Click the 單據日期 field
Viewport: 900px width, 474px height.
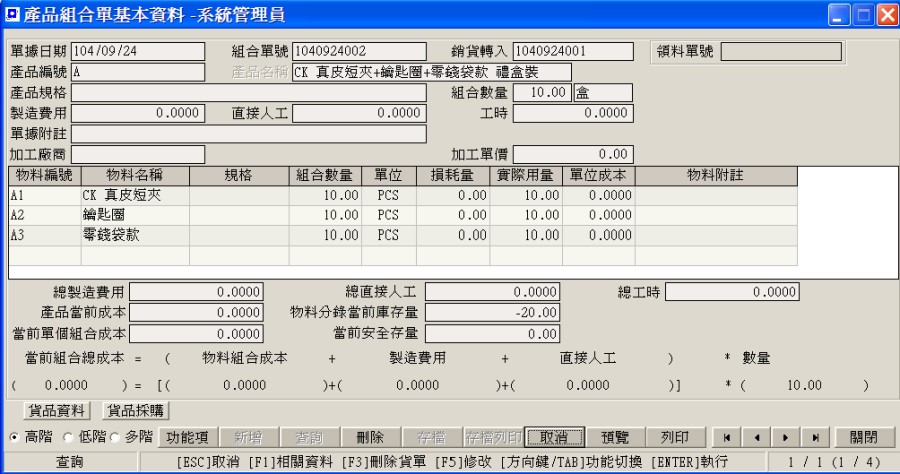coord(138,51)
